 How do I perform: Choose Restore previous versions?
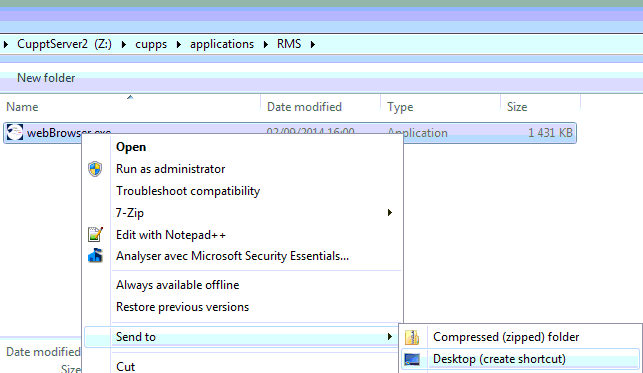click(x=182, y=307)
